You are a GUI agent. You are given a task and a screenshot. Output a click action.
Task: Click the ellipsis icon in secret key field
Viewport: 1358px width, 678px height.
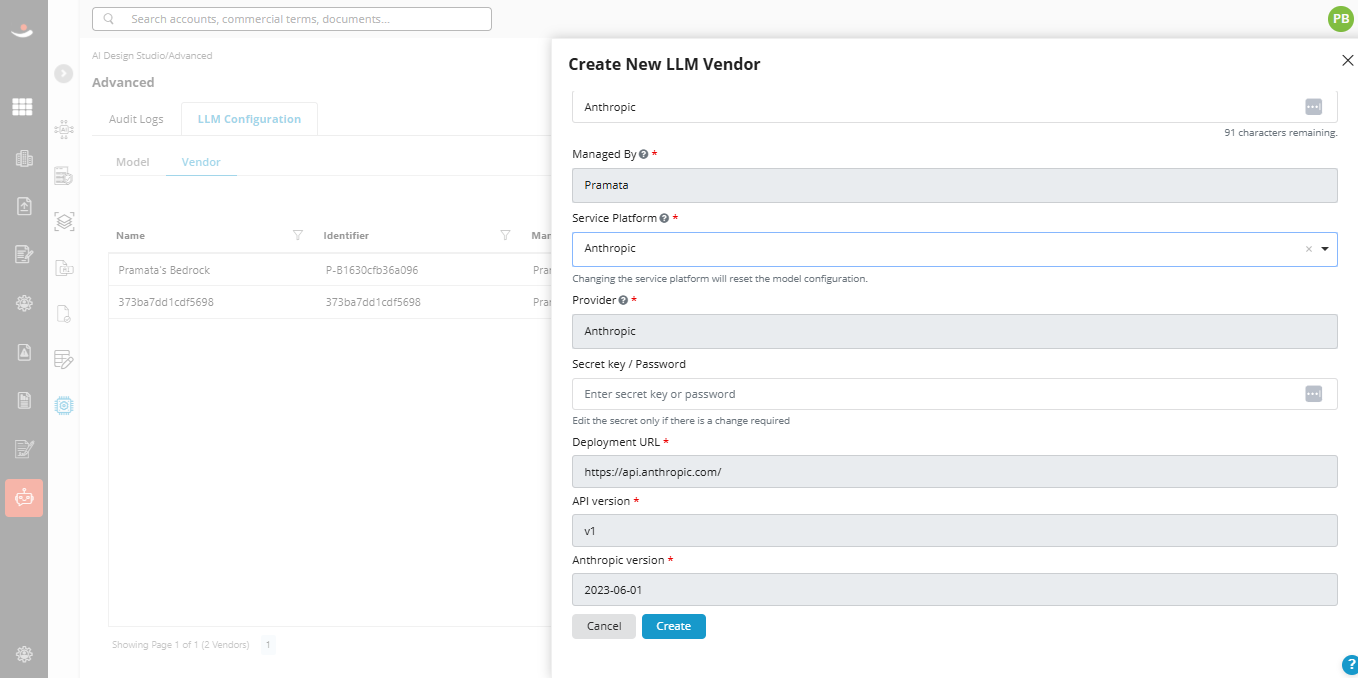click(x=1313, y=394)
